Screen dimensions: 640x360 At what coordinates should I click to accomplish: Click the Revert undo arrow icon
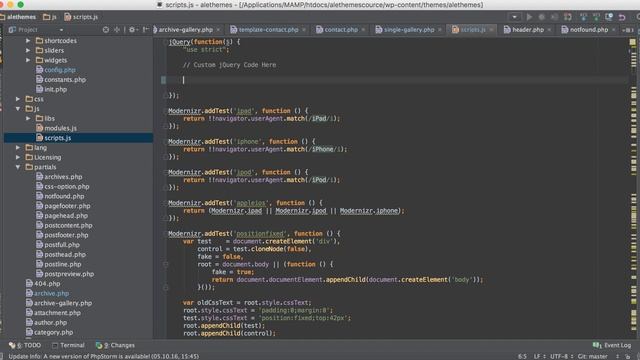[x=622, y=17]
